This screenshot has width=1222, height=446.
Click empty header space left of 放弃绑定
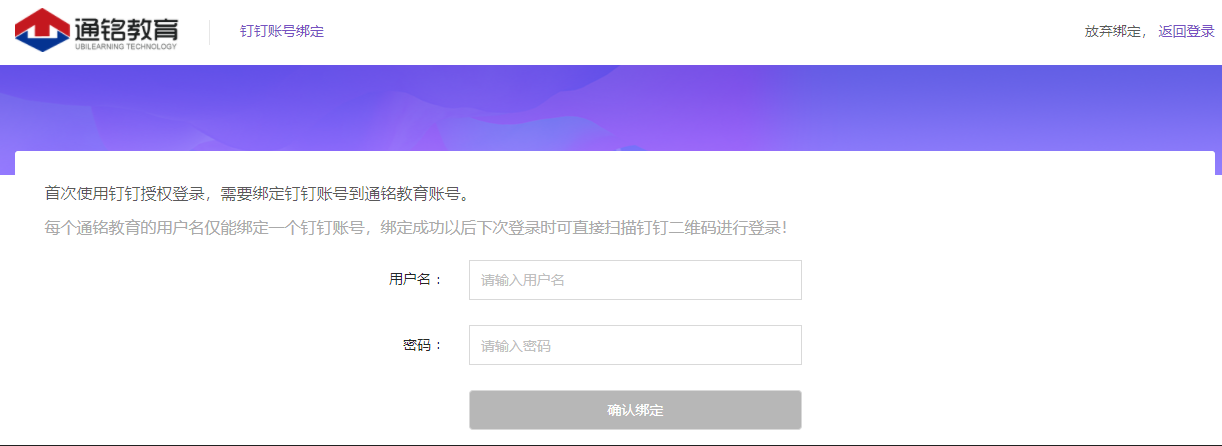(x=700, y=31)
